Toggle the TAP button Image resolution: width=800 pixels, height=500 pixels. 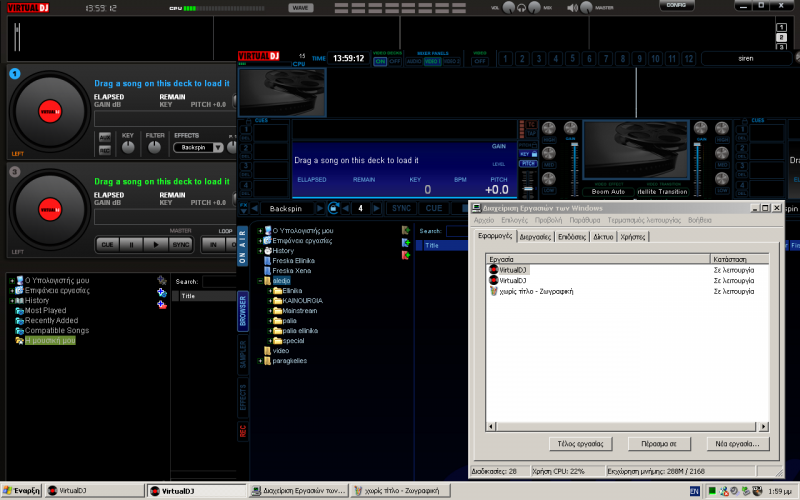click(531, 133)
